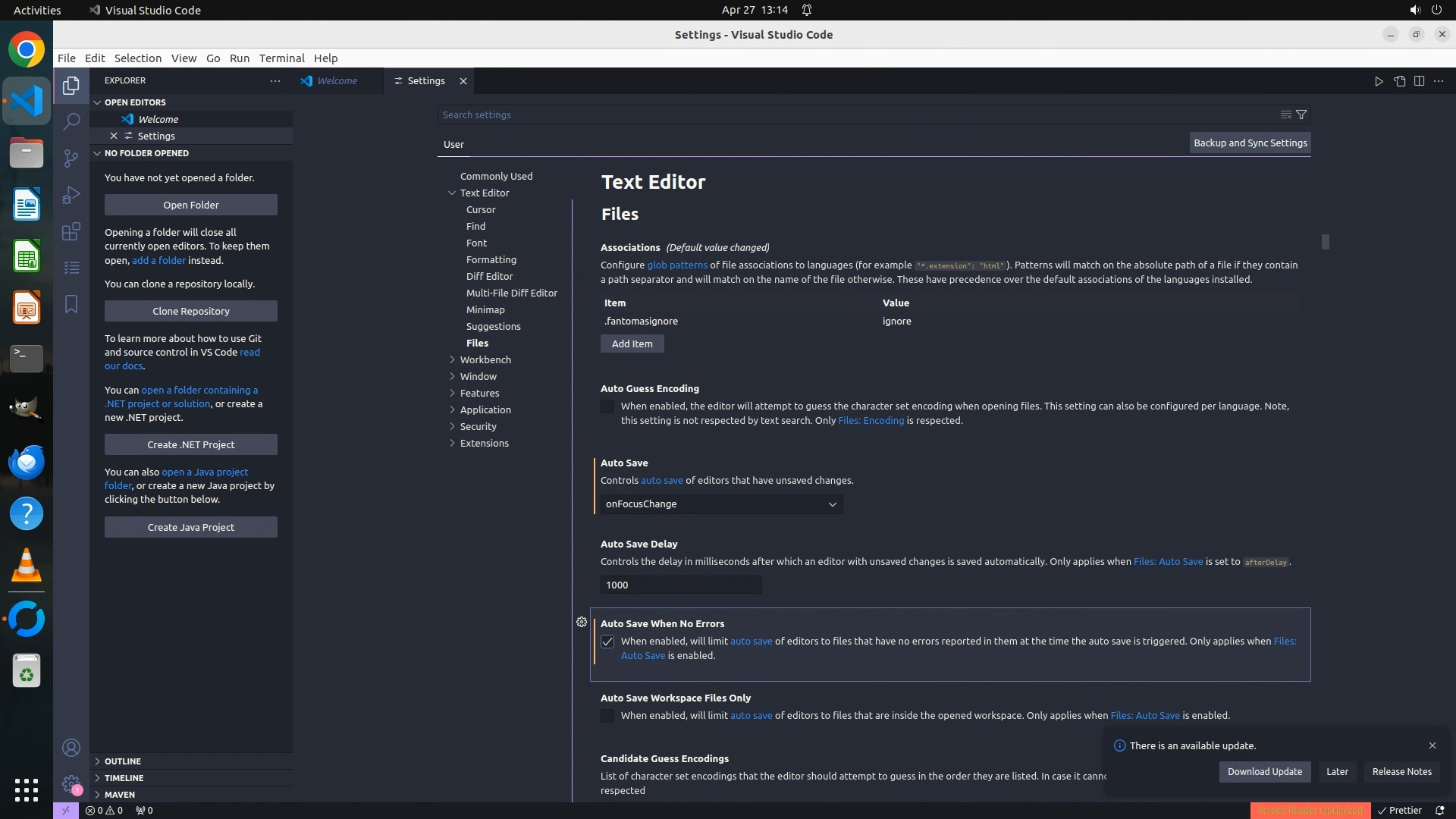Open gear menu for Auto Save When No Errors
The height and width of the screenshot is (819, 1456).
582,622
